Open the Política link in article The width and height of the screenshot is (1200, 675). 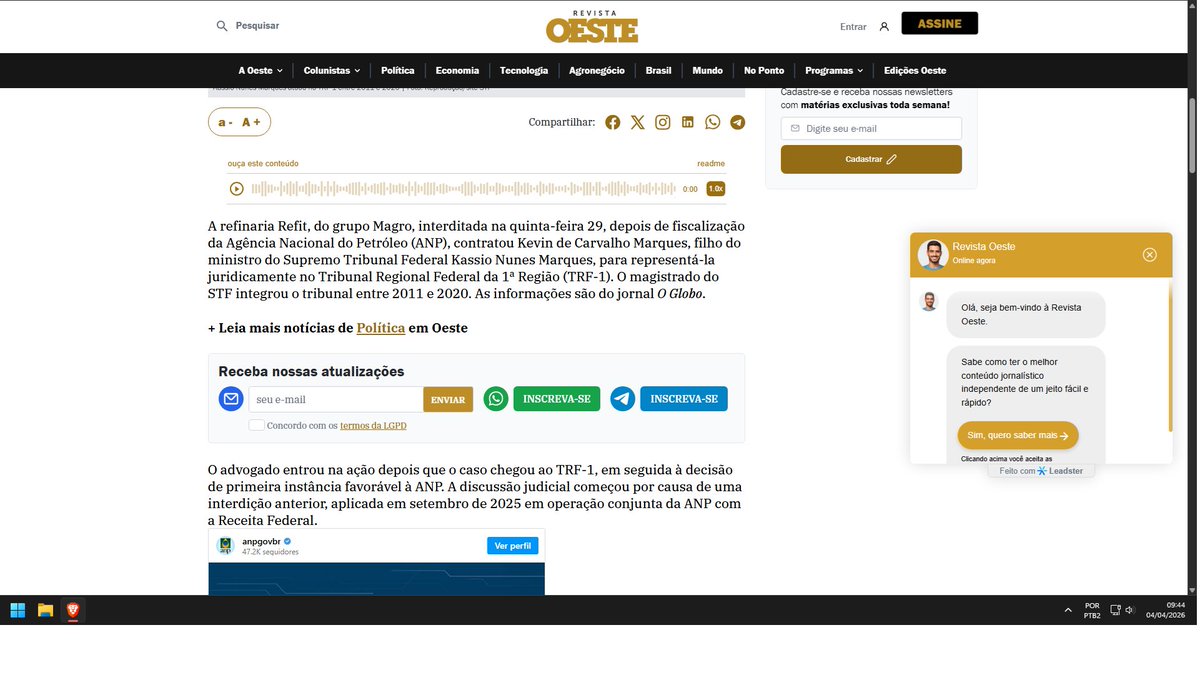[381, 328]
